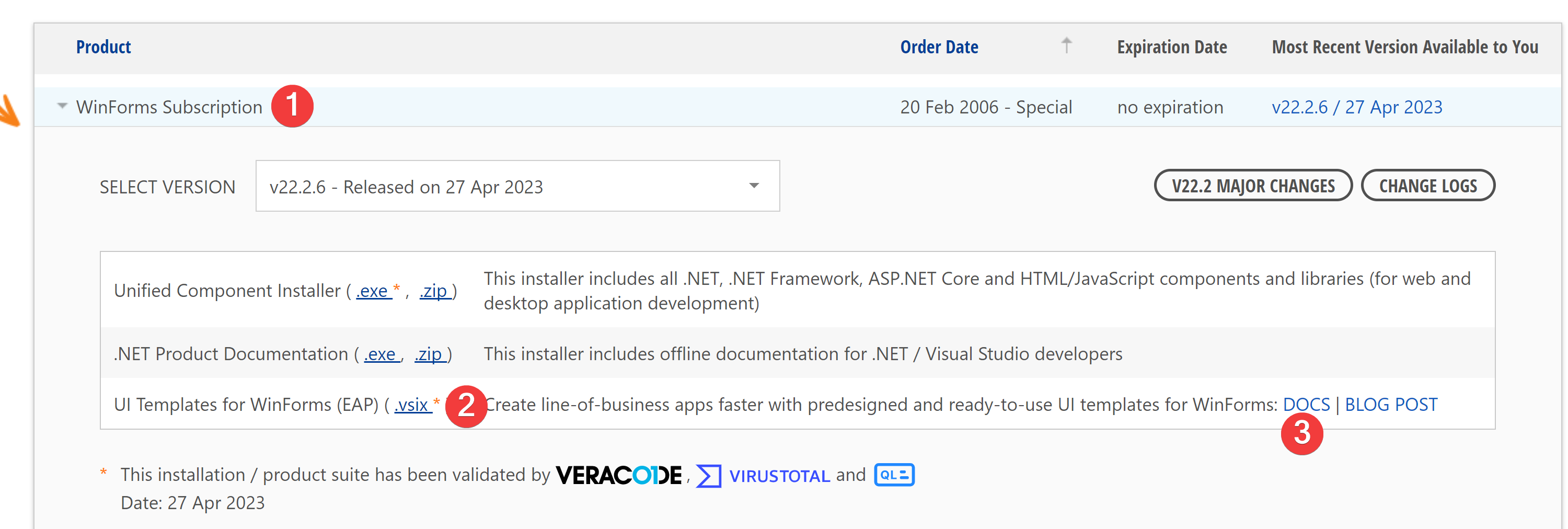Image resolution: width=1568 pixels, height=529 pixels.
Task: Click the Expiration Date column header
Action: click(1171, 47)
